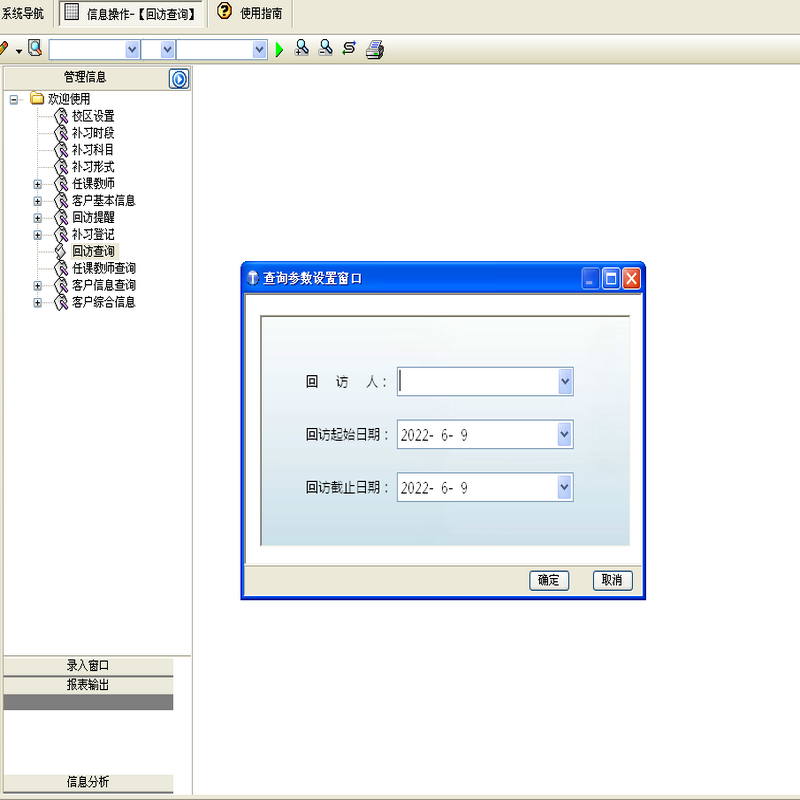Click the grid icon on 信息操作 tab
Image resolution: width=800 pixels, height=800 pixels.
(72, 12)
